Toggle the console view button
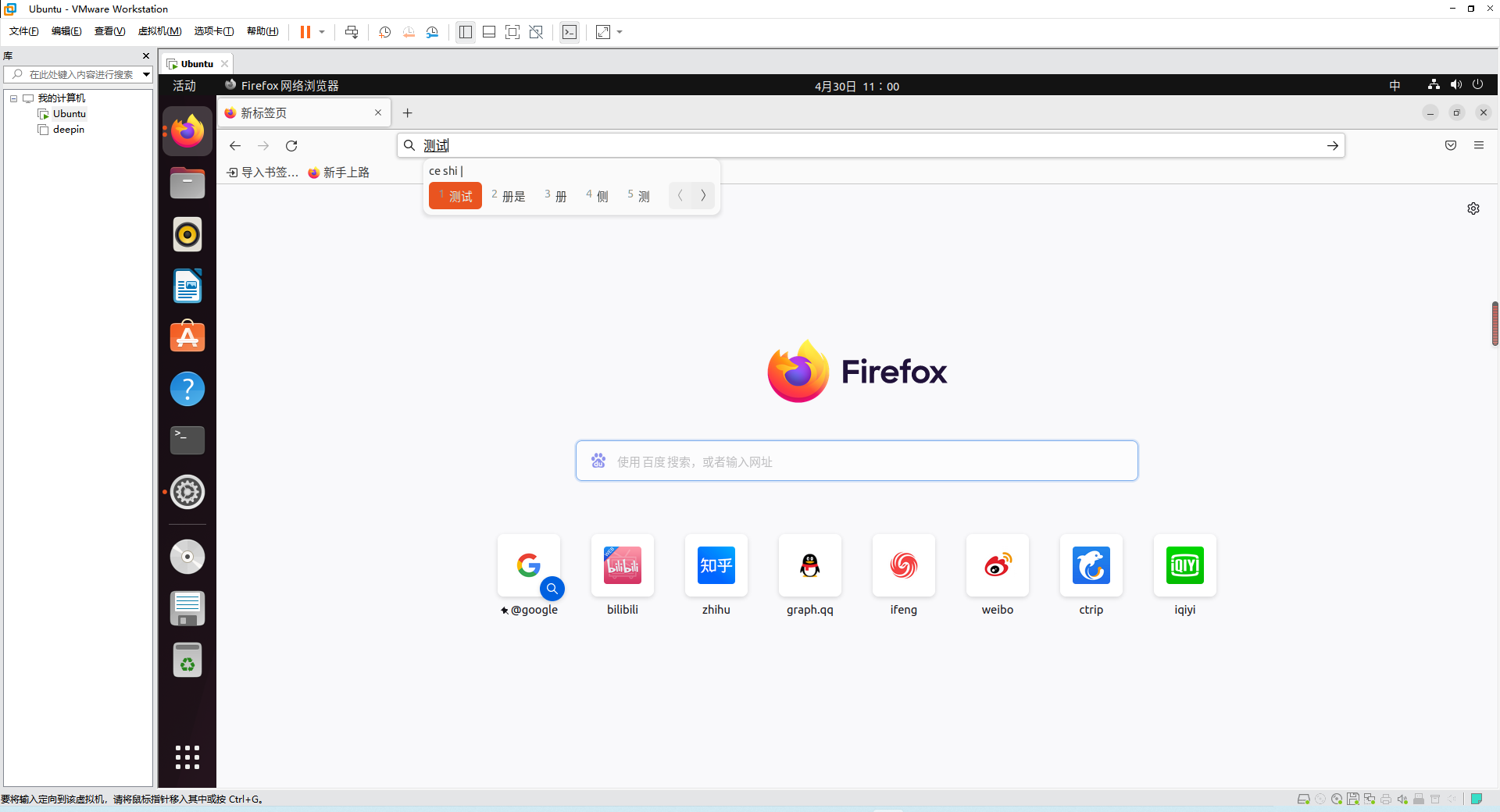The width and height of the screenshot is (1500, 812). click(570, 32)
